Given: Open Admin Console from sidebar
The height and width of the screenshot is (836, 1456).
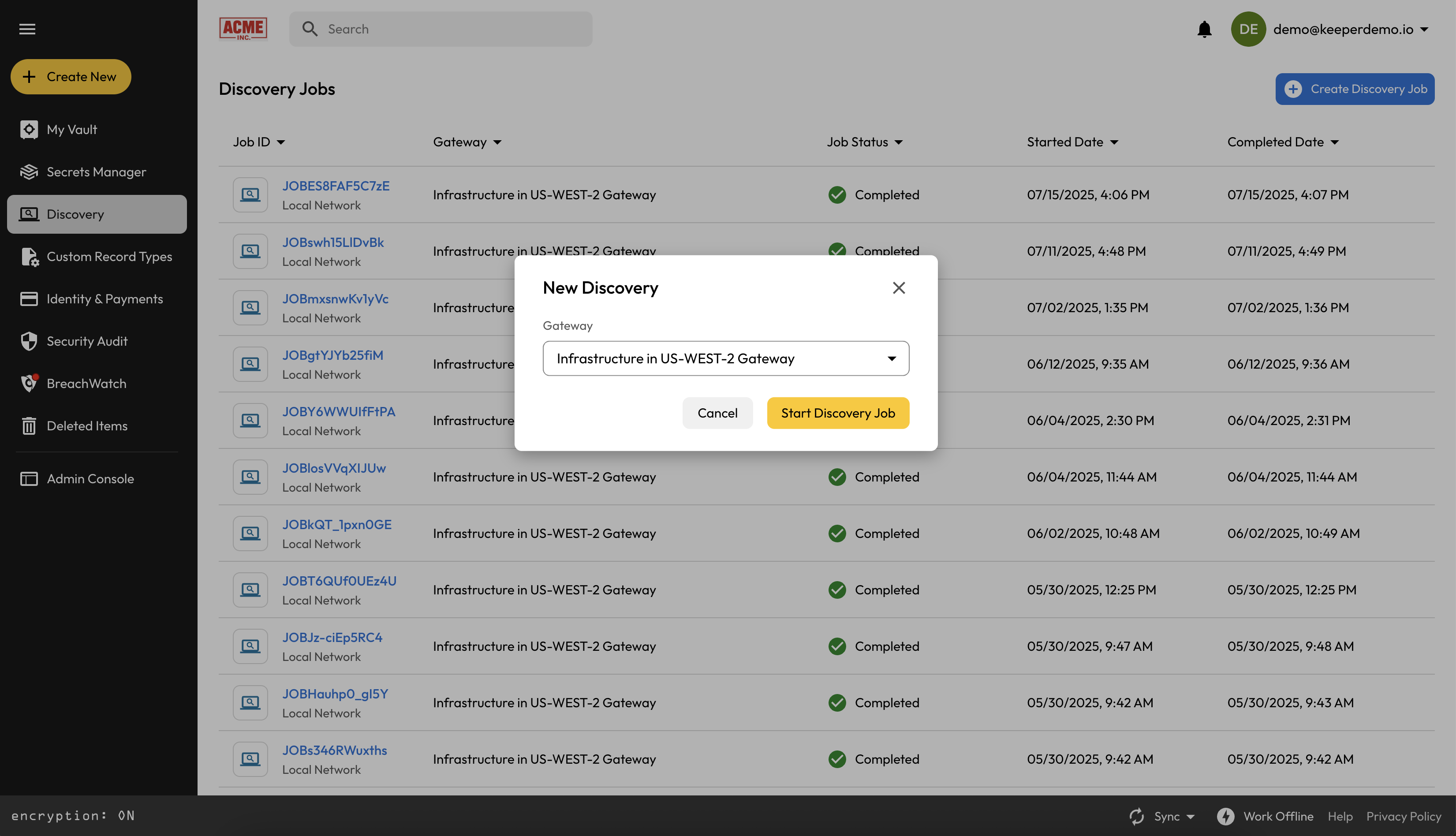Looking at the screenshot, I should pos(90,478).
